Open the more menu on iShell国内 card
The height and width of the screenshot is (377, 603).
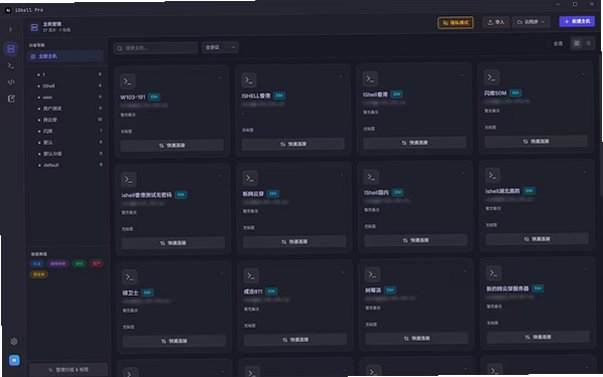[463, 173]
